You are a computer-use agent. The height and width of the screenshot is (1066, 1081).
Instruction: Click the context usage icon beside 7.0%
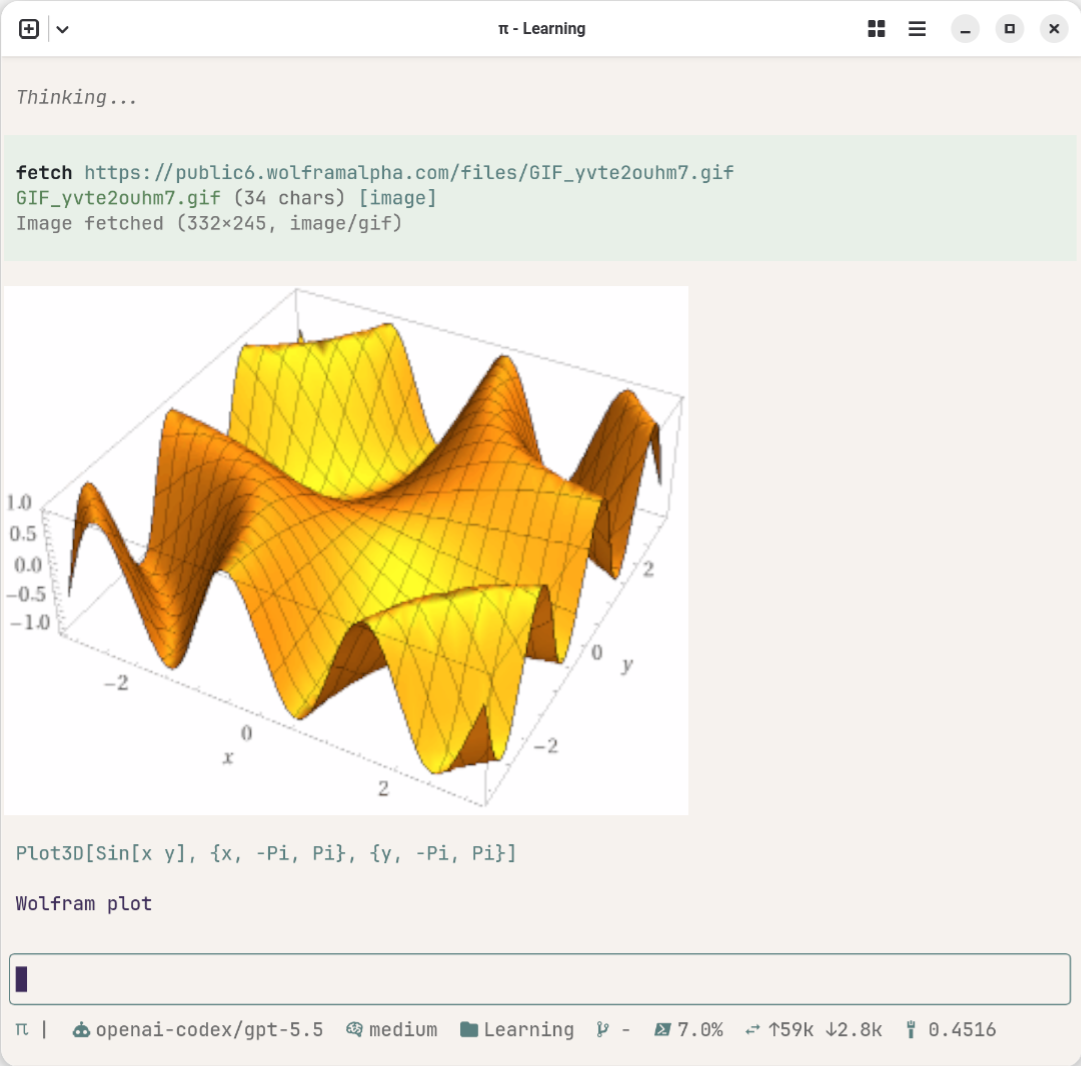point(662,1029)
